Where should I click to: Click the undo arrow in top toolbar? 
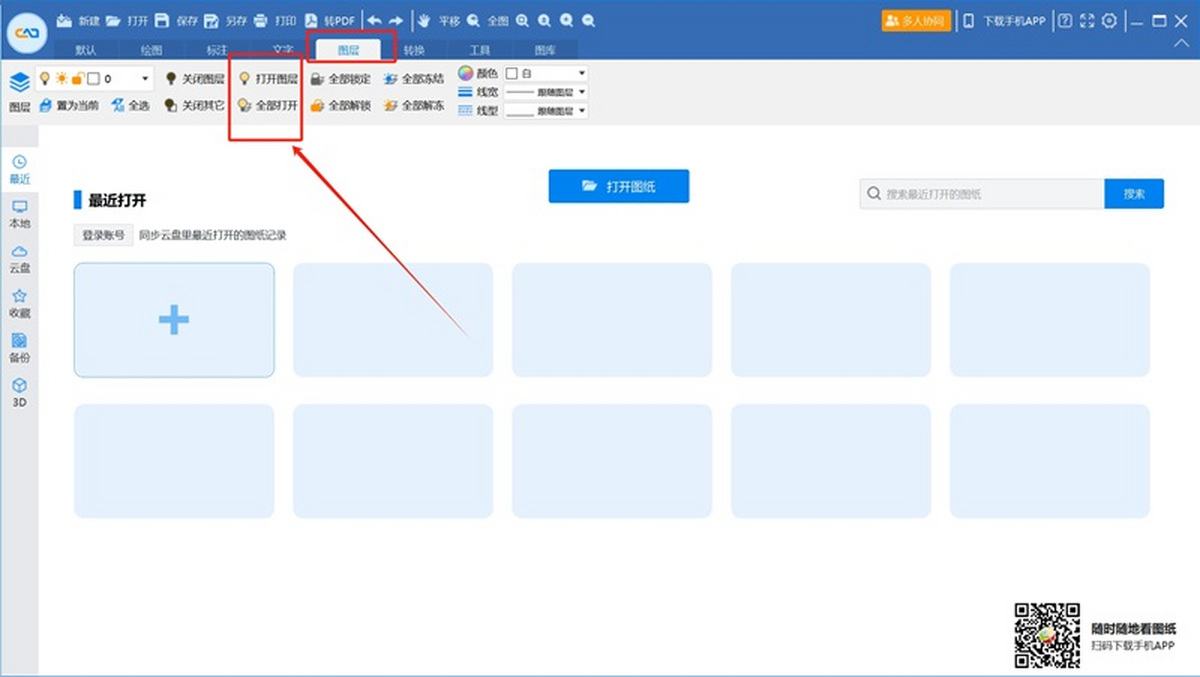pos(374,21)
